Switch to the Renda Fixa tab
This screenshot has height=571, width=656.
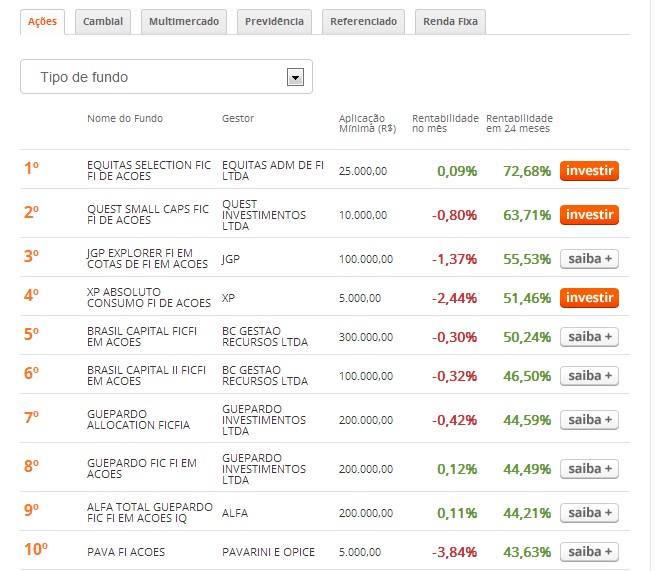450,22
